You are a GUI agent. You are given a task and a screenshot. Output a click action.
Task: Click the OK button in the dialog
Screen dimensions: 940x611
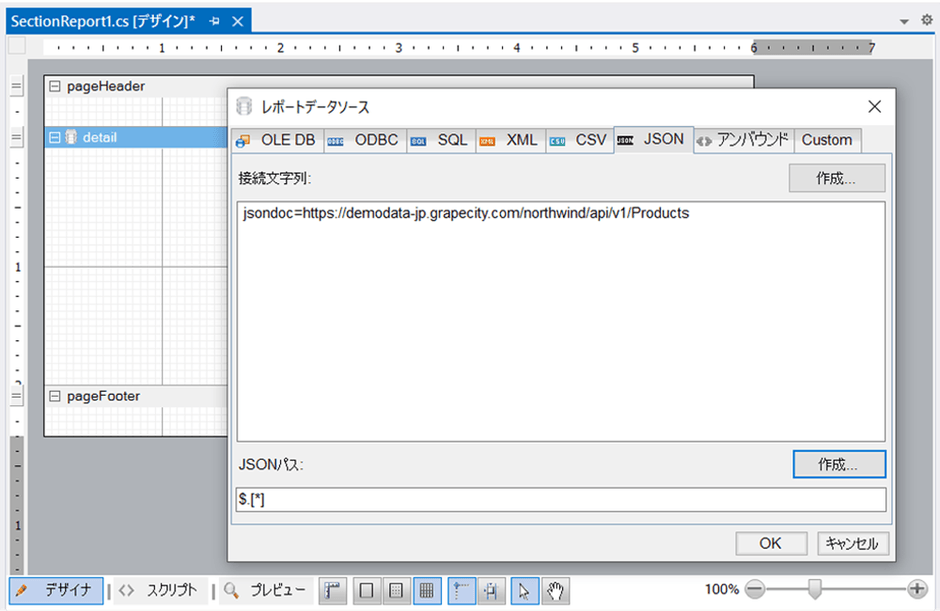pos(771,543)
